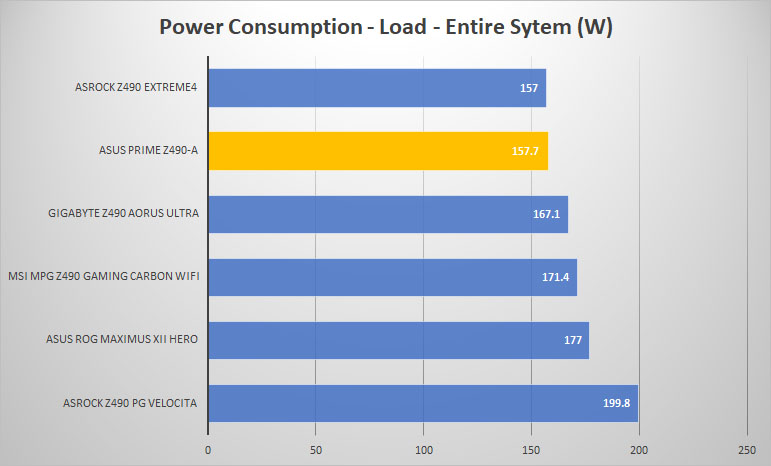
Task: Click the bar value 167.1
Action: pos(546,214)
